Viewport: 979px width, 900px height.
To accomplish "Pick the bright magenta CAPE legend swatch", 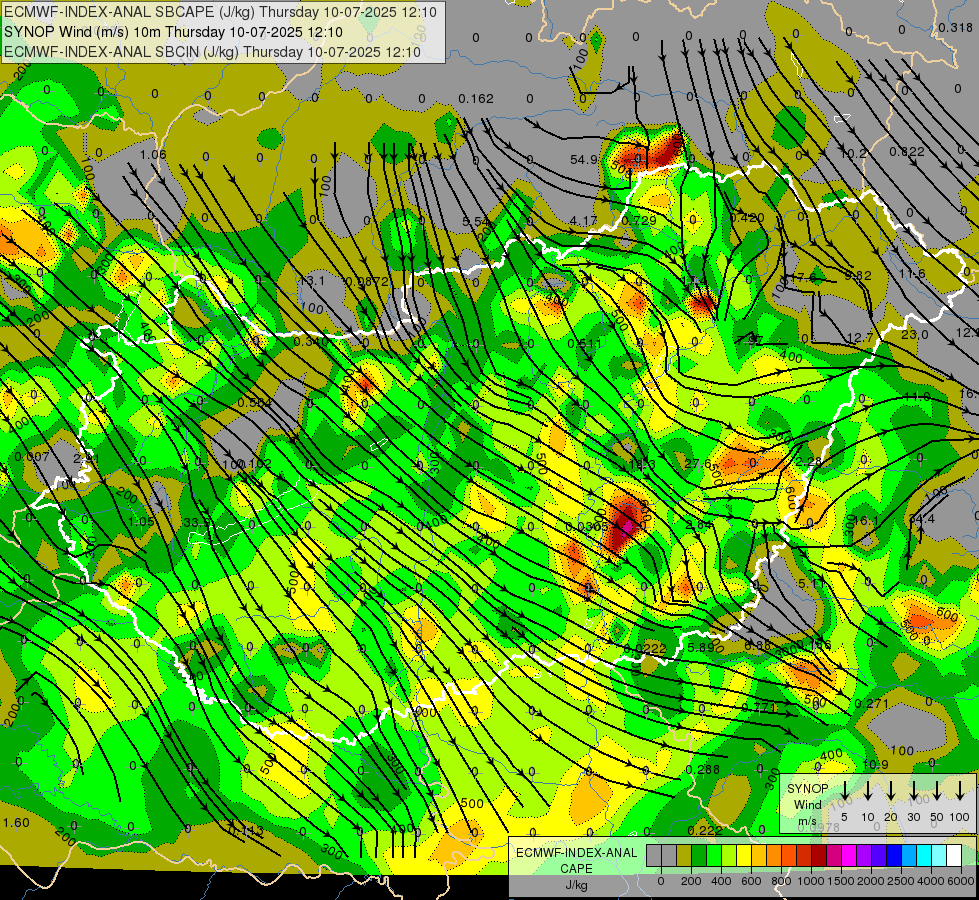I will (x=849, y=856).
